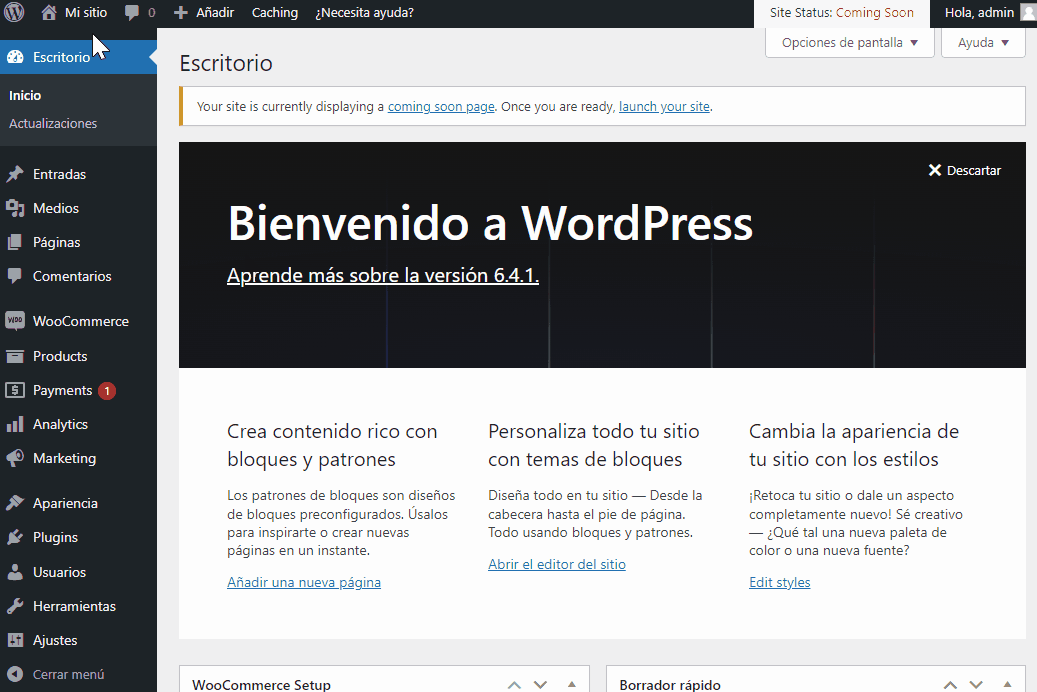
Task: Move WooCommerce Setup widget down
Action: click(540, 685)
